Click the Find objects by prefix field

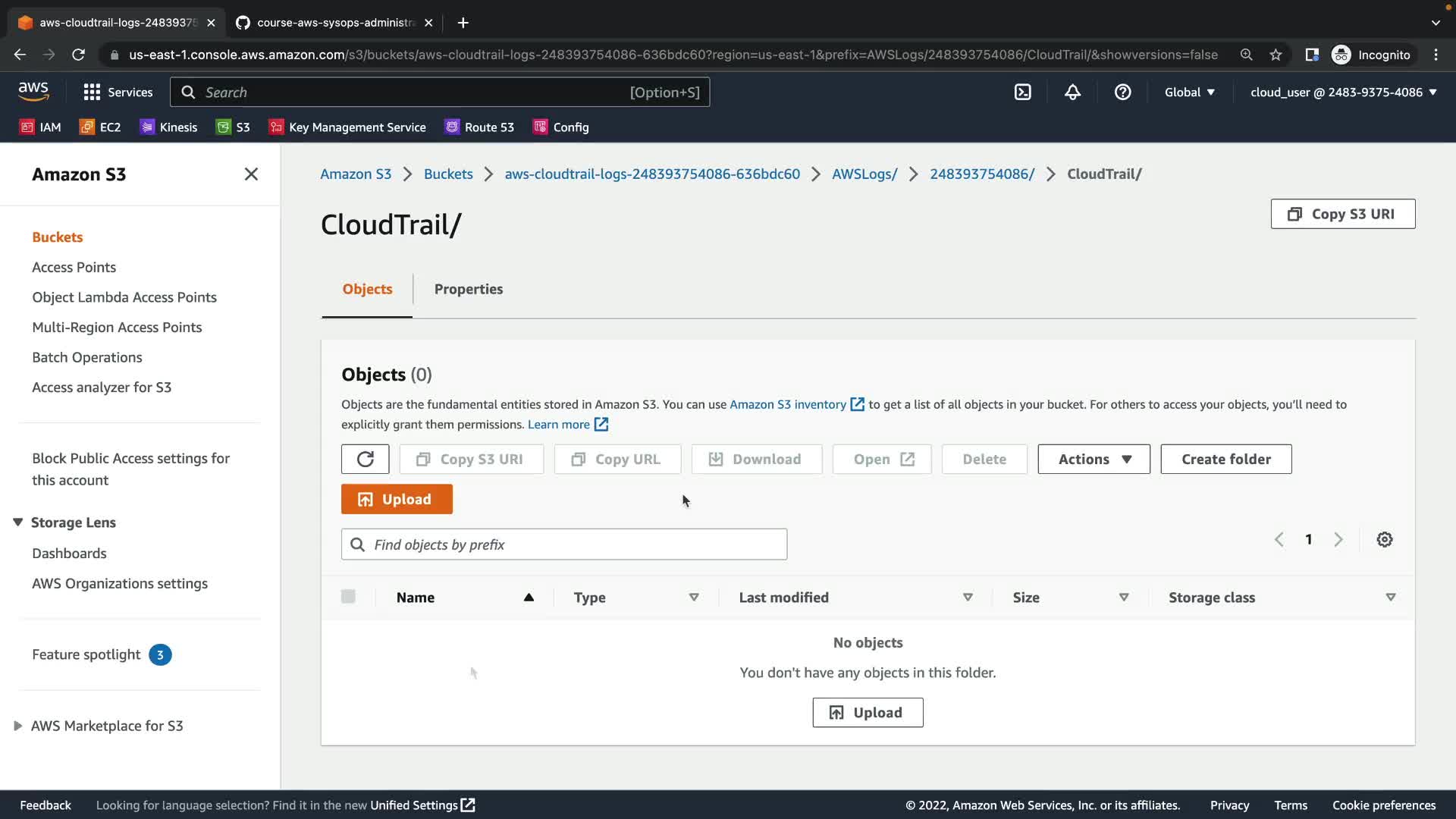564,544
